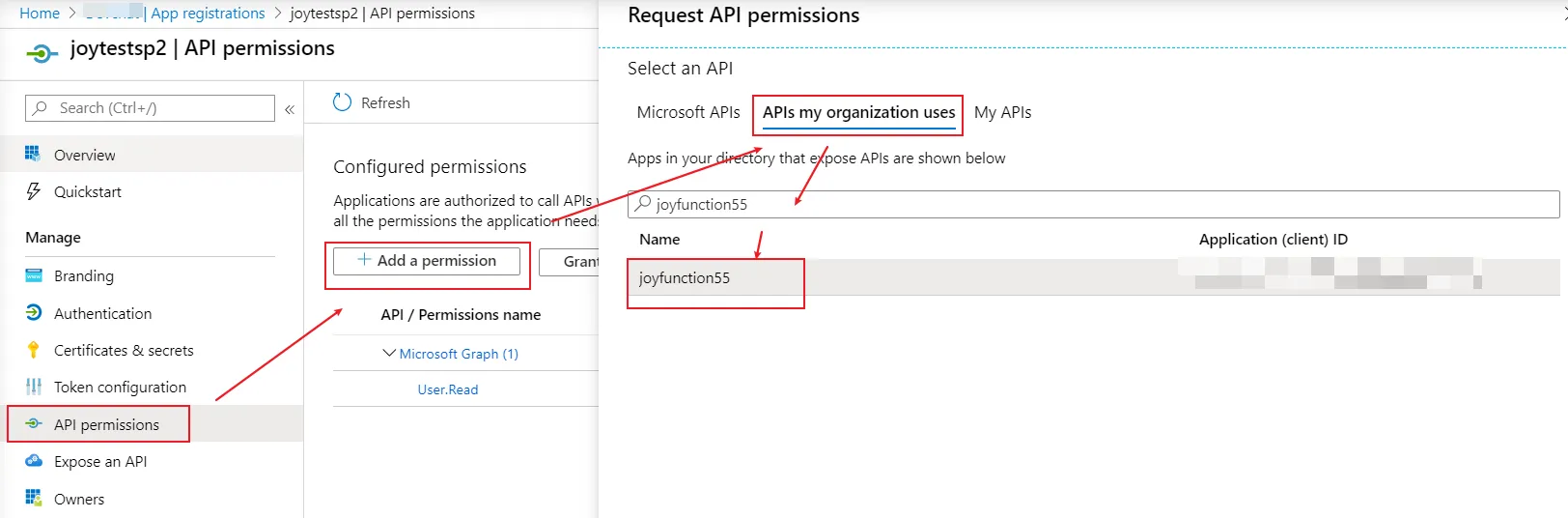Click the Overview icon in sidebar
The height and width of the screenshot is (518, 1568).
pos(33,155)
